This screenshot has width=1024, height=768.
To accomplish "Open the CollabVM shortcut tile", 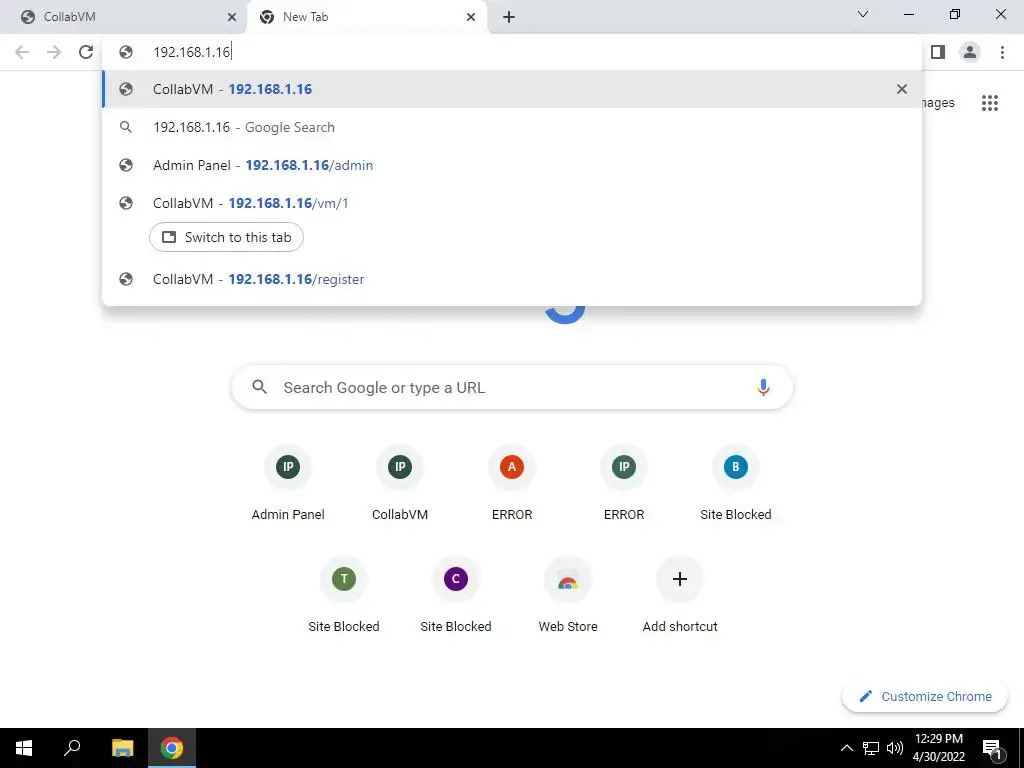I will click(x=400, y=483).
